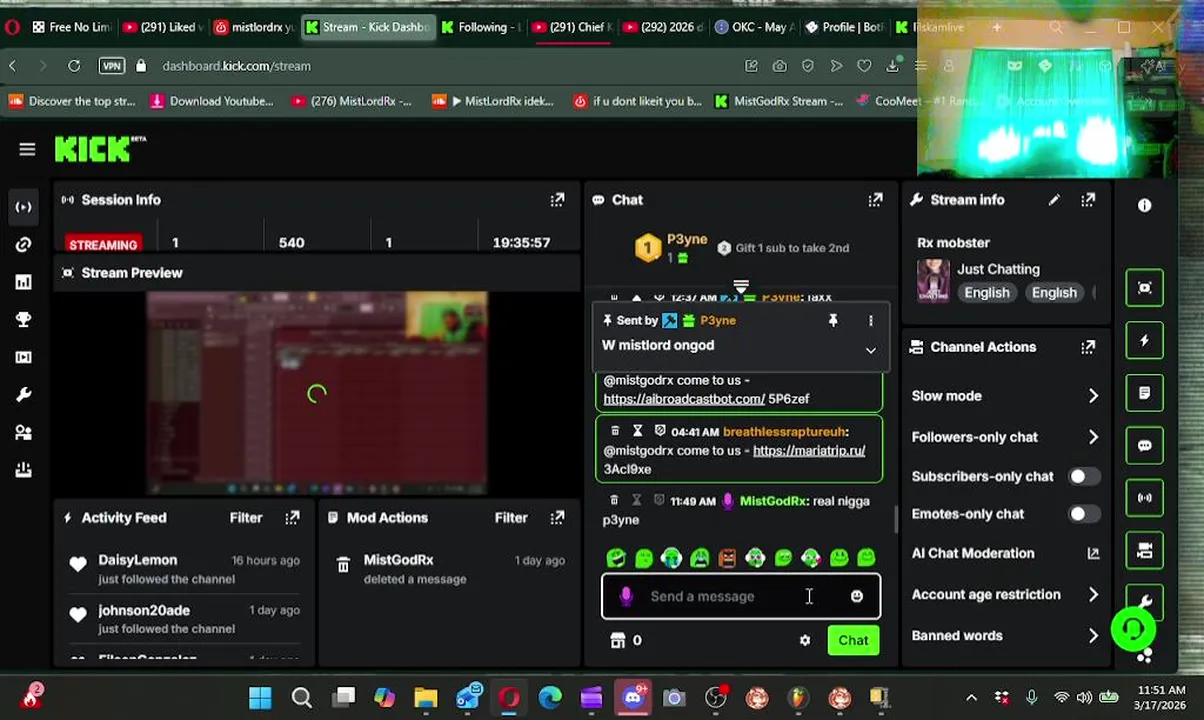Toggle Channel Actions widget in right rail
The width and height of the screenshot is (1204, 720).
[x=1144, y=550]
